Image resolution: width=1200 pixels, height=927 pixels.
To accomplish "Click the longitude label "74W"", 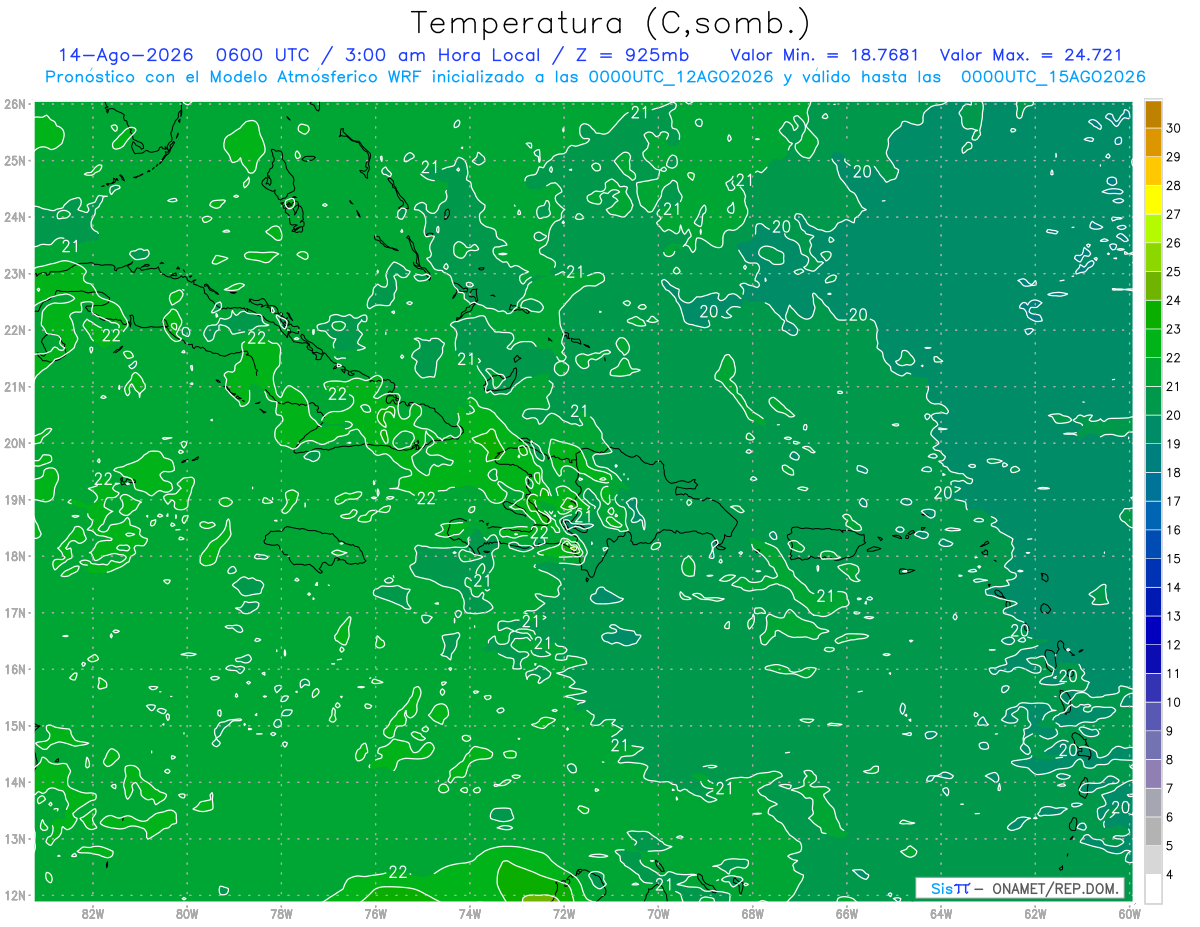I will point(469,913).
